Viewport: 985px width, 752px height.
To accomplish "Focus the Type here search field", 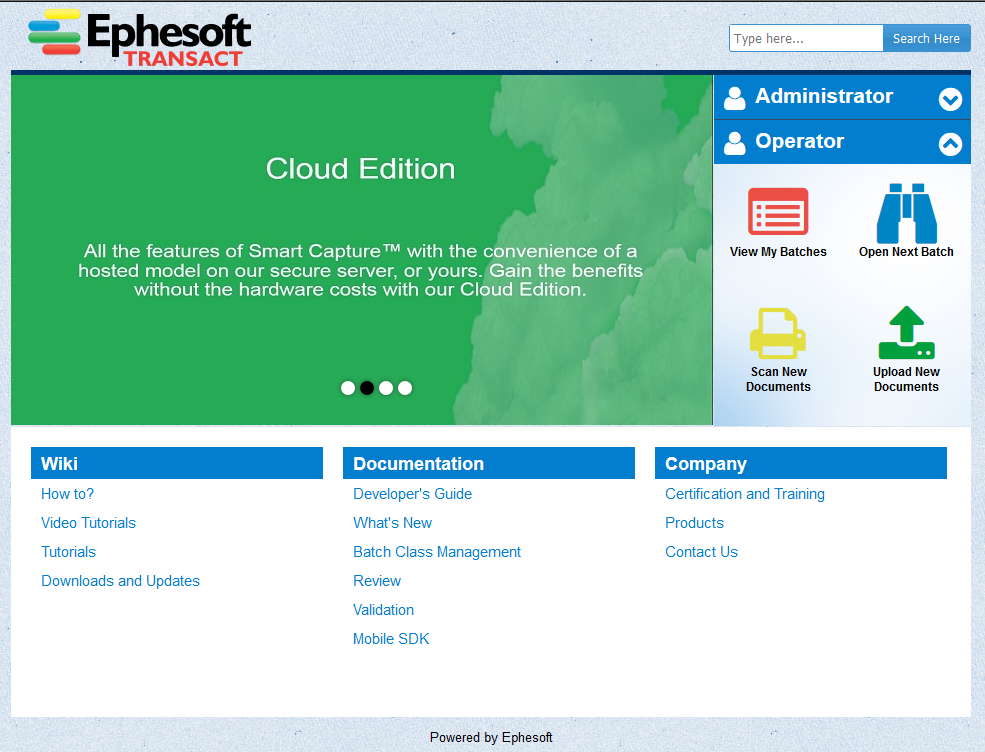I will point(806,38).
